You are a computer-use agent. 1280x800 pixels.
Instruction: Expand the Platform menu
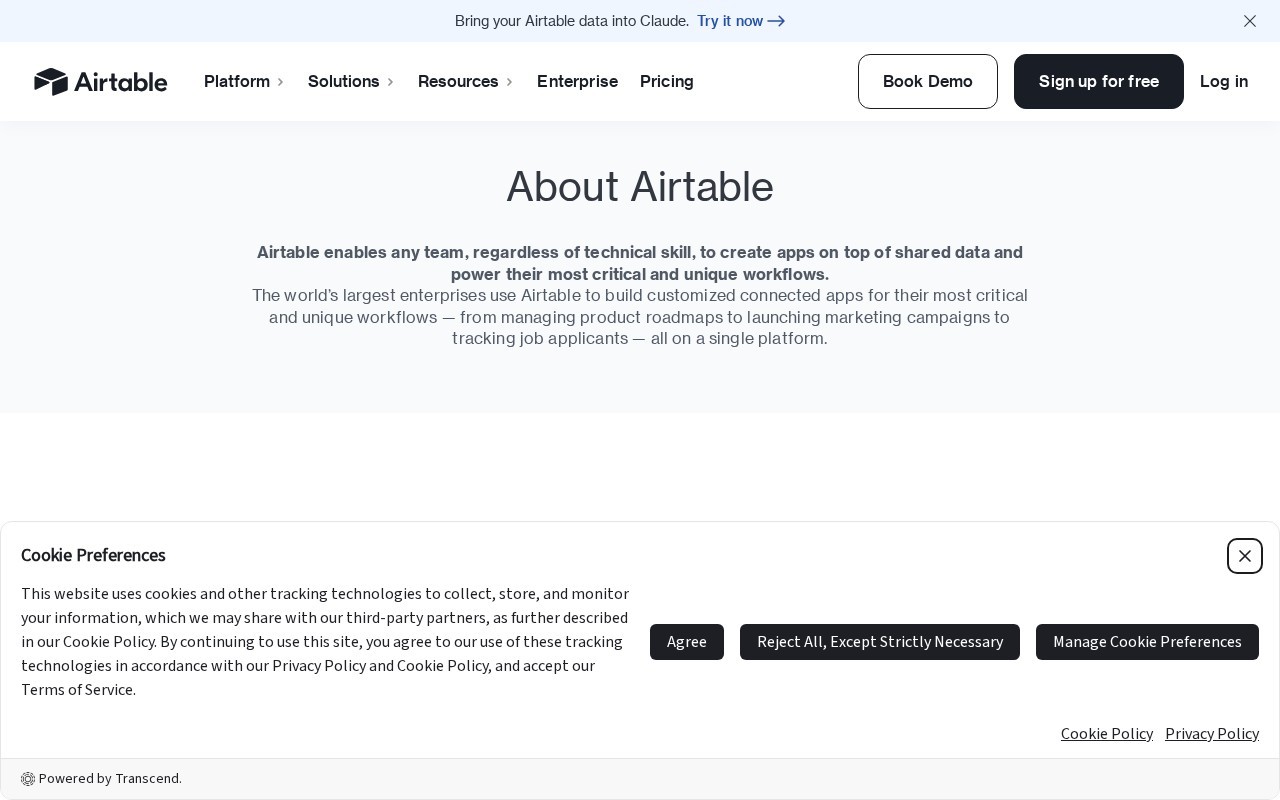coord(244,82)
